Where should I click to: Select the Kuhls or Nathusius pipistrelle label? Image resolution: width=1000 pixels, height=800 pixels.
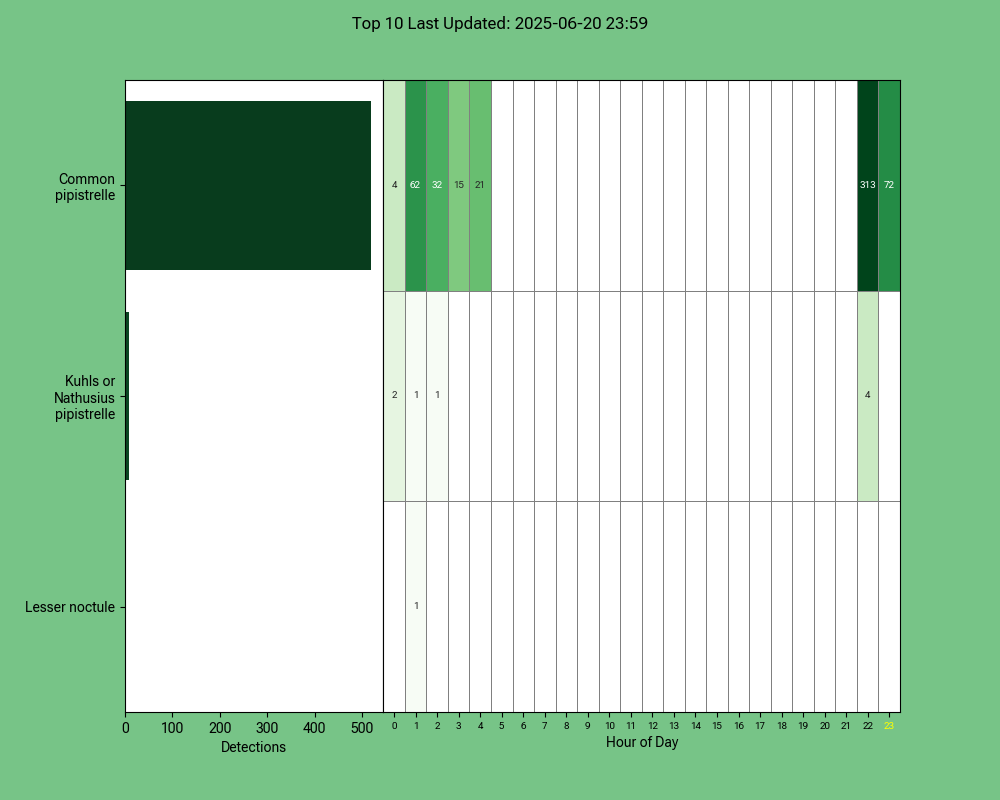click(85, 397)
